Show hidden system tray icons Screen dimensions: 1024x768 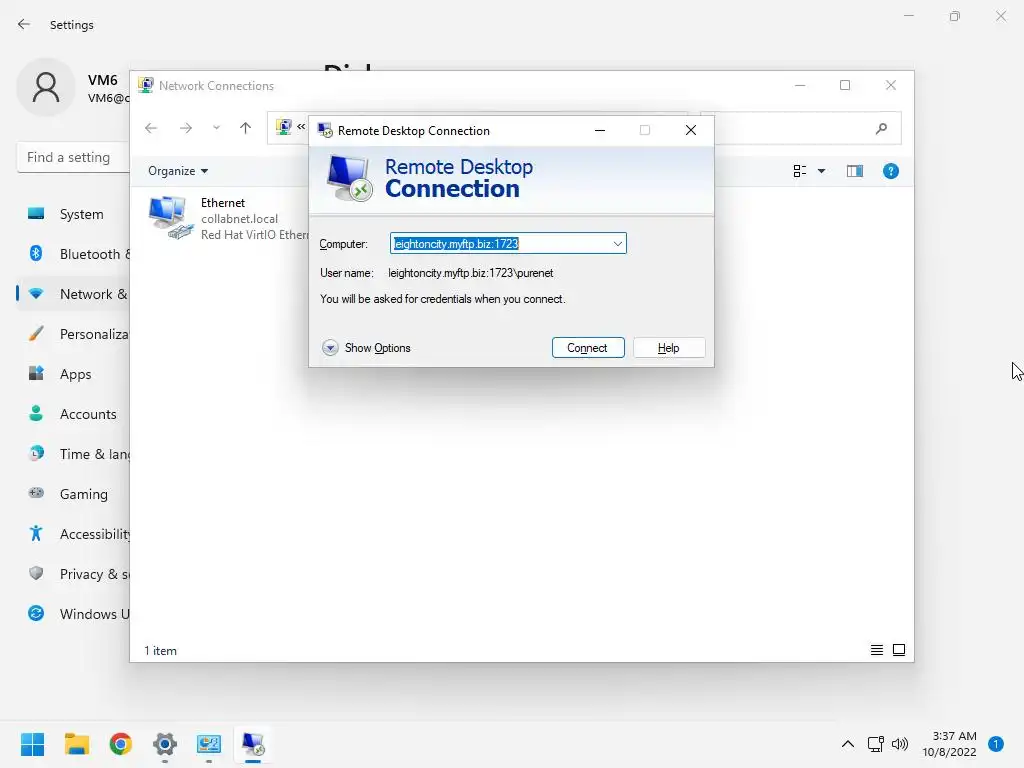tap(848, 744)
